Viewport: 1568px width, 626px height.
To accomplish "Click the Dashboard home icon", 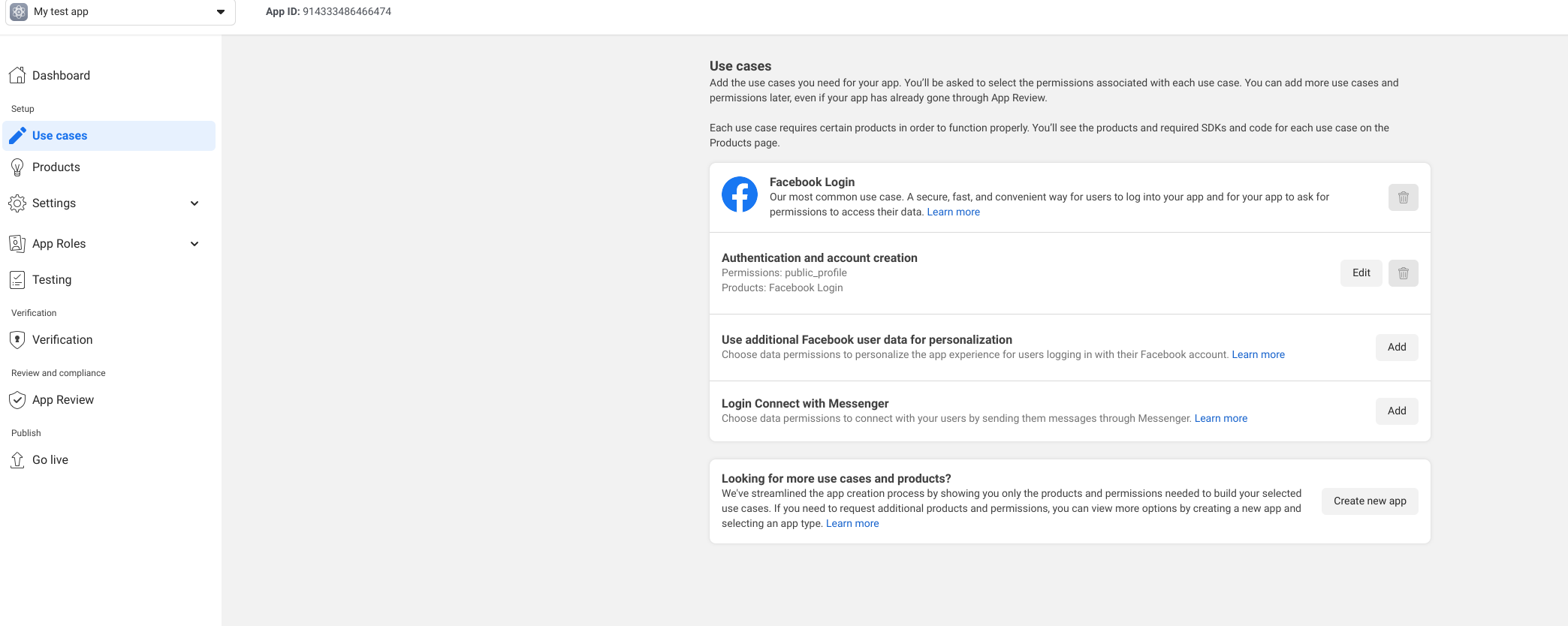I will (x=17, y=75).
